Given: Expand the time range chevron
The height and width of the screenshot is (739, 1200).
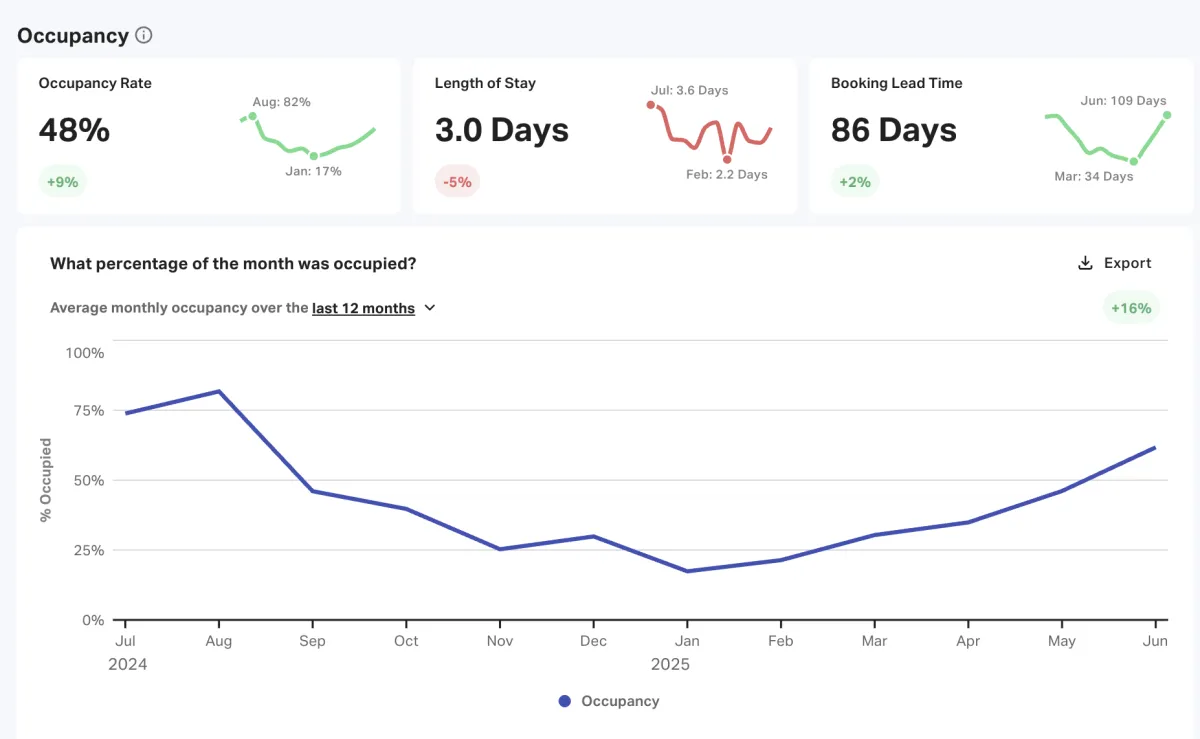Looking at the screenshot, I should tap(430, 308).
